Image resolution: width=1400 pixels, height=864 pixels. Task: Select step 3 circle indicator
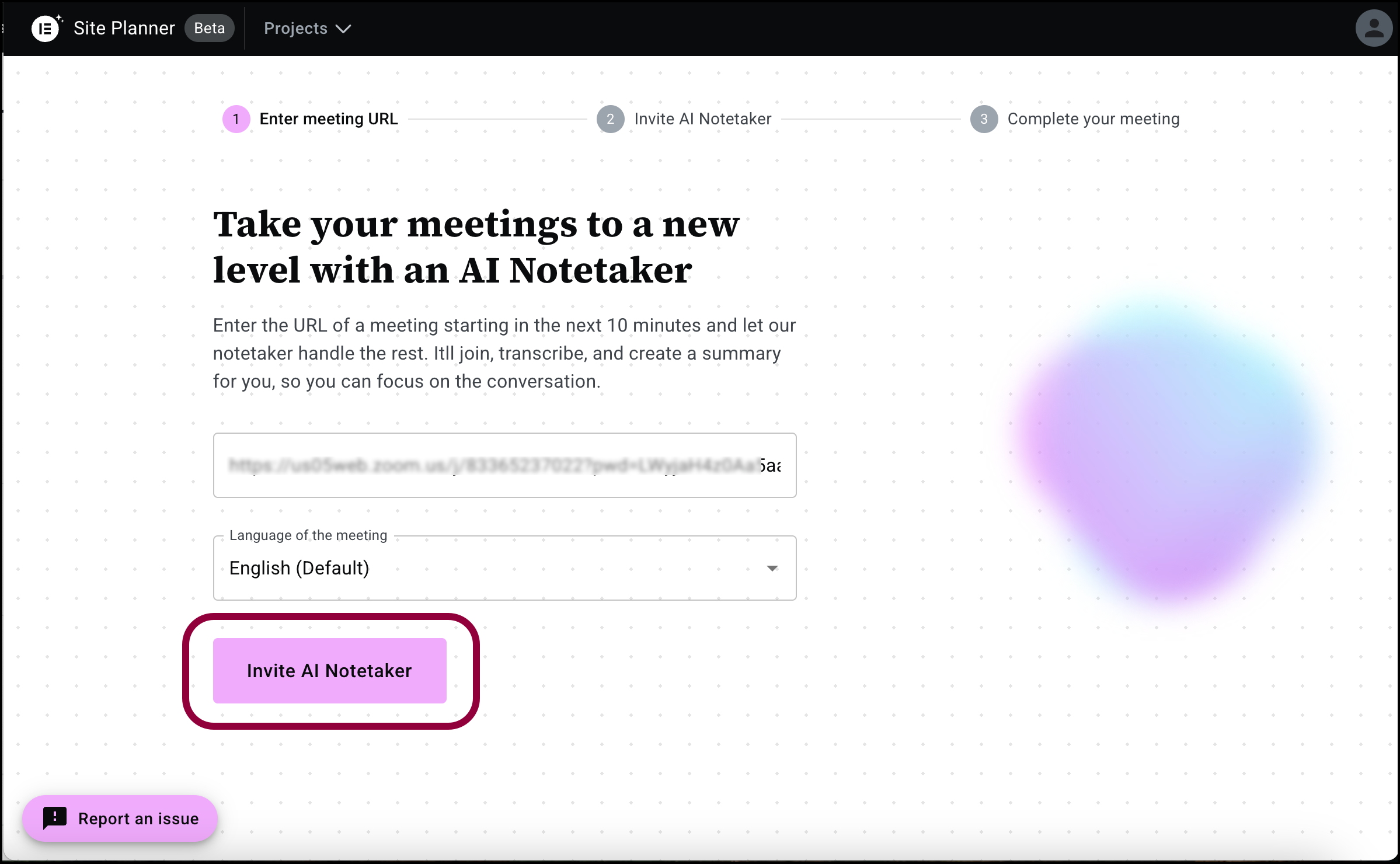click(984, 119)
